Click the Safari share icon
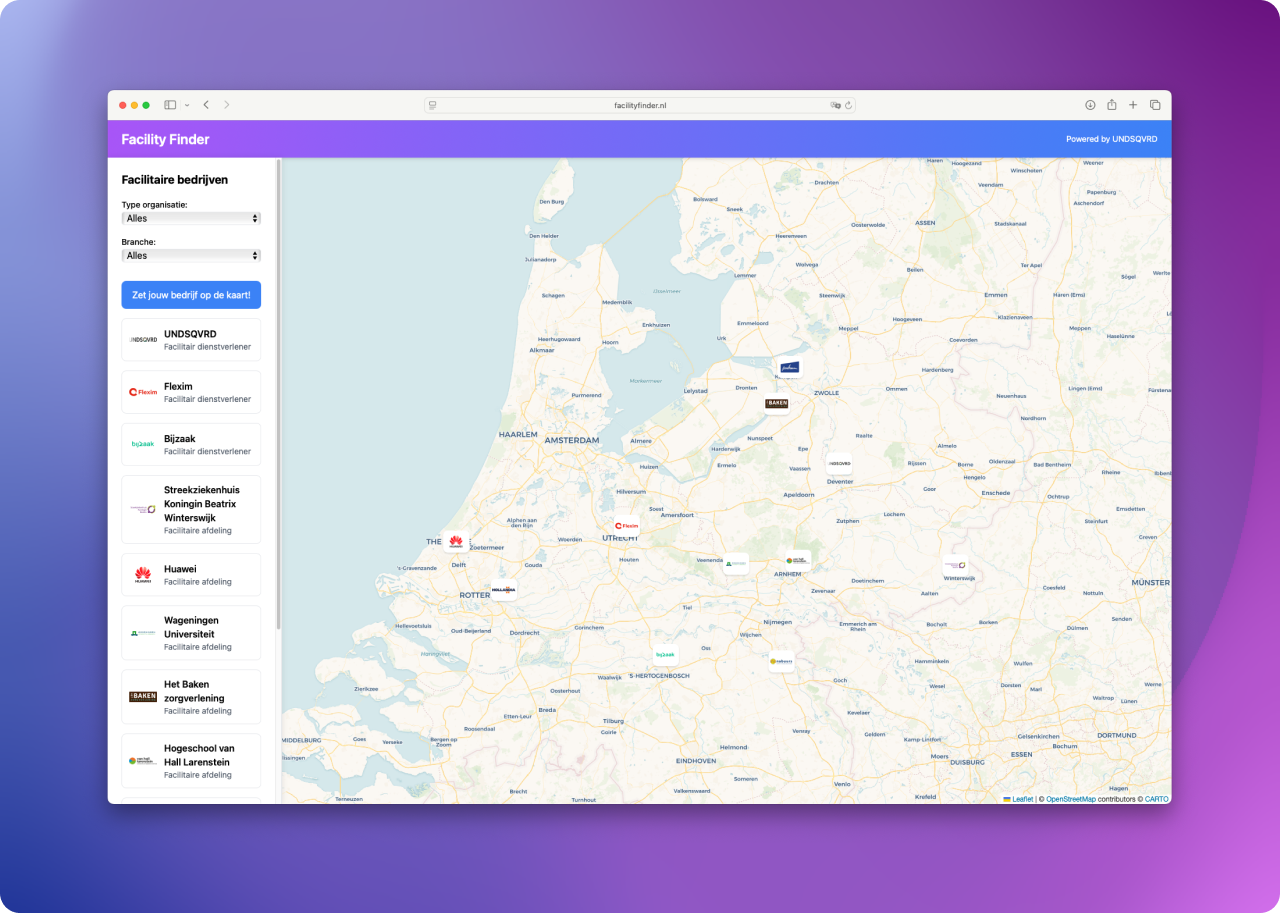The width and height of the screenshot is (1280, 914). pyautogui.click(x=1112, y=104)
